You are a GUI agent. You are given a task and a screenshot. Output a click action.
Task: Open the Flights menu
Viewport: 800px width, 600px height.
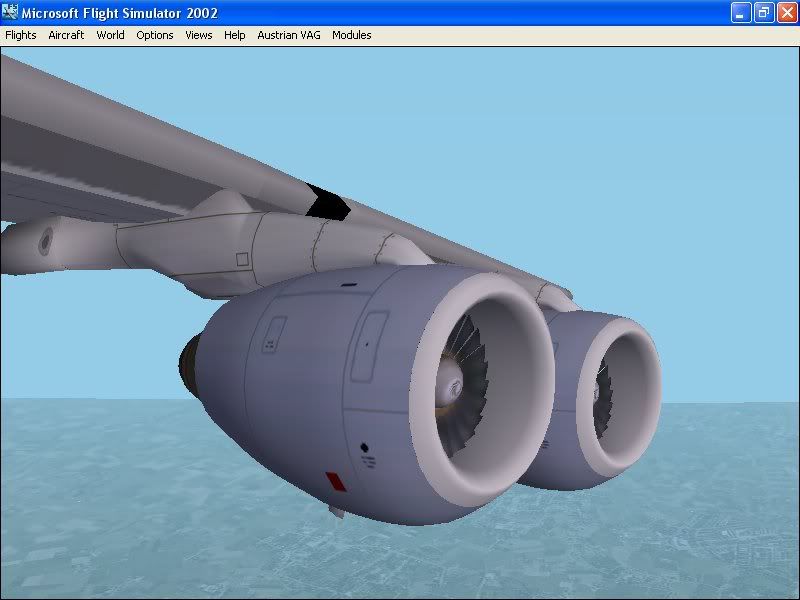point(21,35)
